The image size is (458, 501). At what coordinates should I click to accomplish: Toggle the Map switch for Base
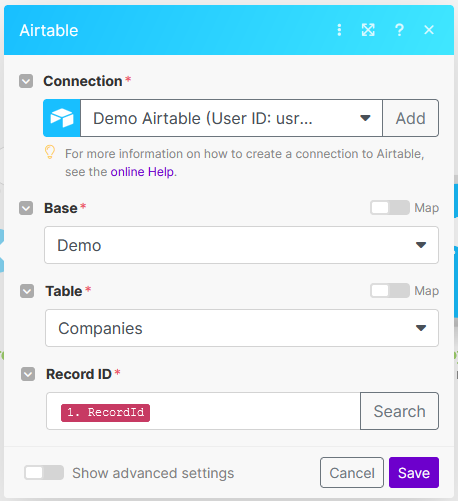point(390,208)
